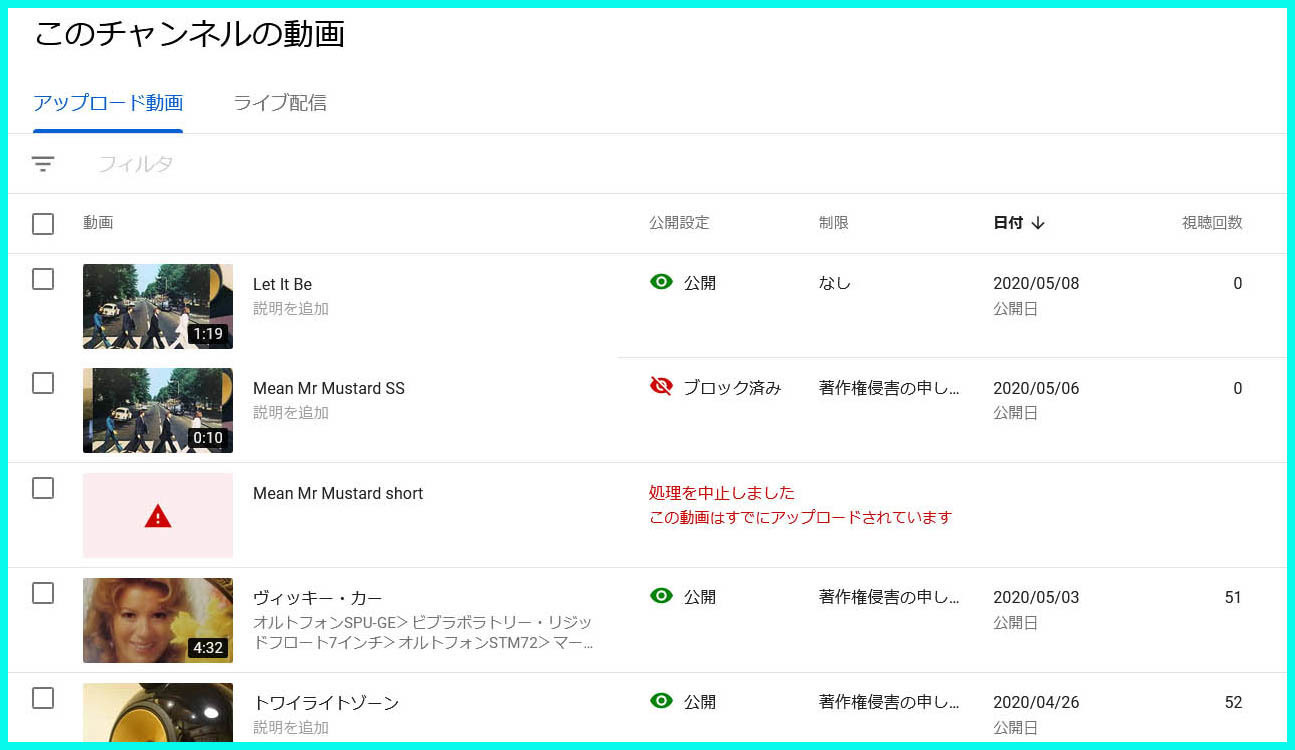
Task: Click the 制限 column header
Action: coord(834,223)
